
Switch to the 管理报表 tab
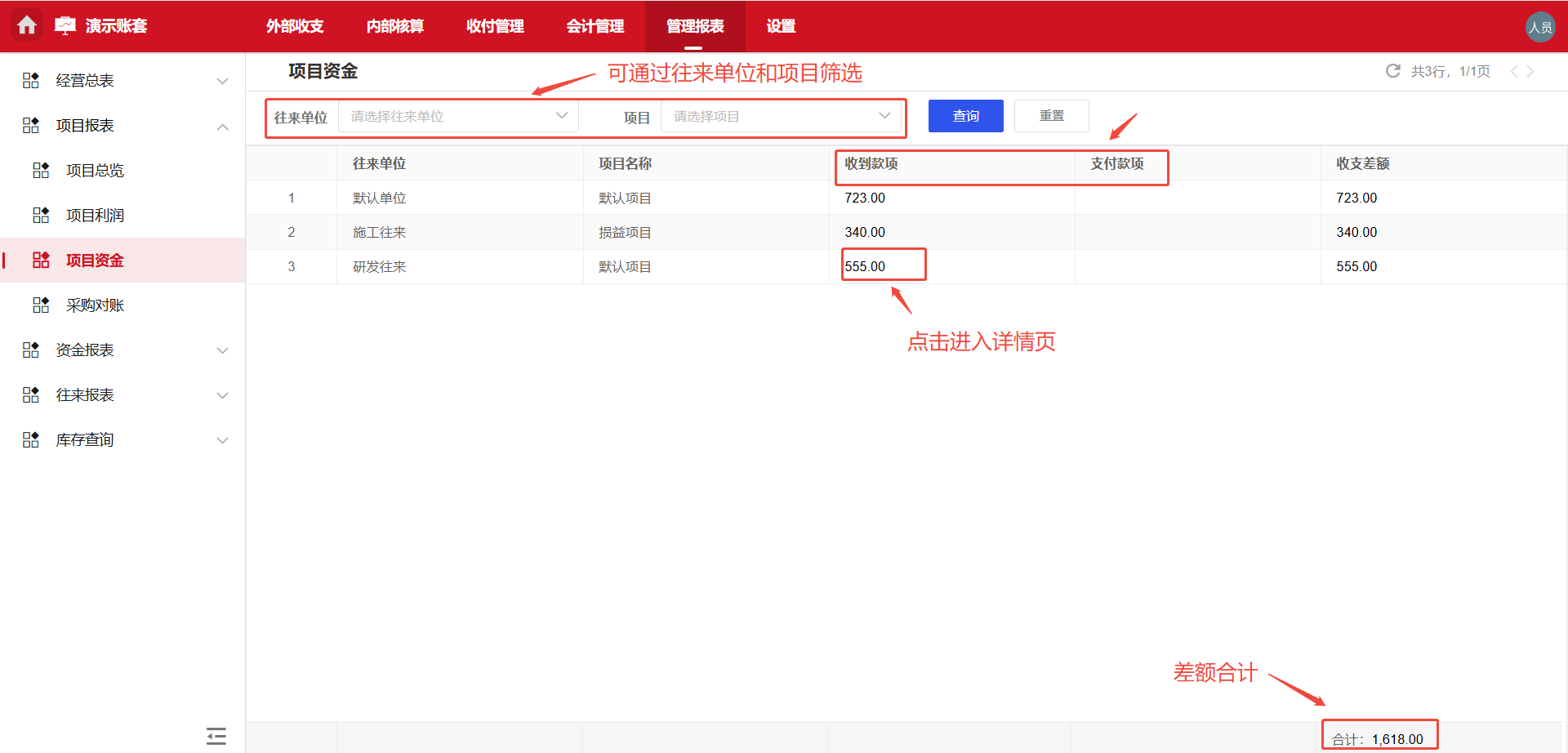tap(695, 26)
